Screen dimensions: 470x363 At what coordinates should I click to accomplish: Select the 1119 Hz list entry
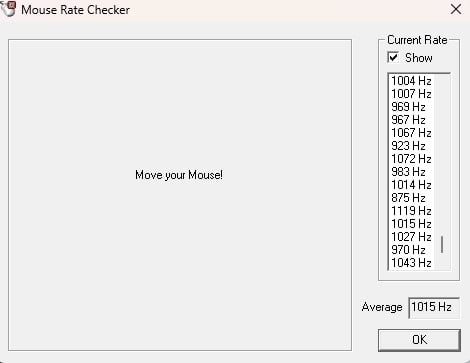point(411,211)
